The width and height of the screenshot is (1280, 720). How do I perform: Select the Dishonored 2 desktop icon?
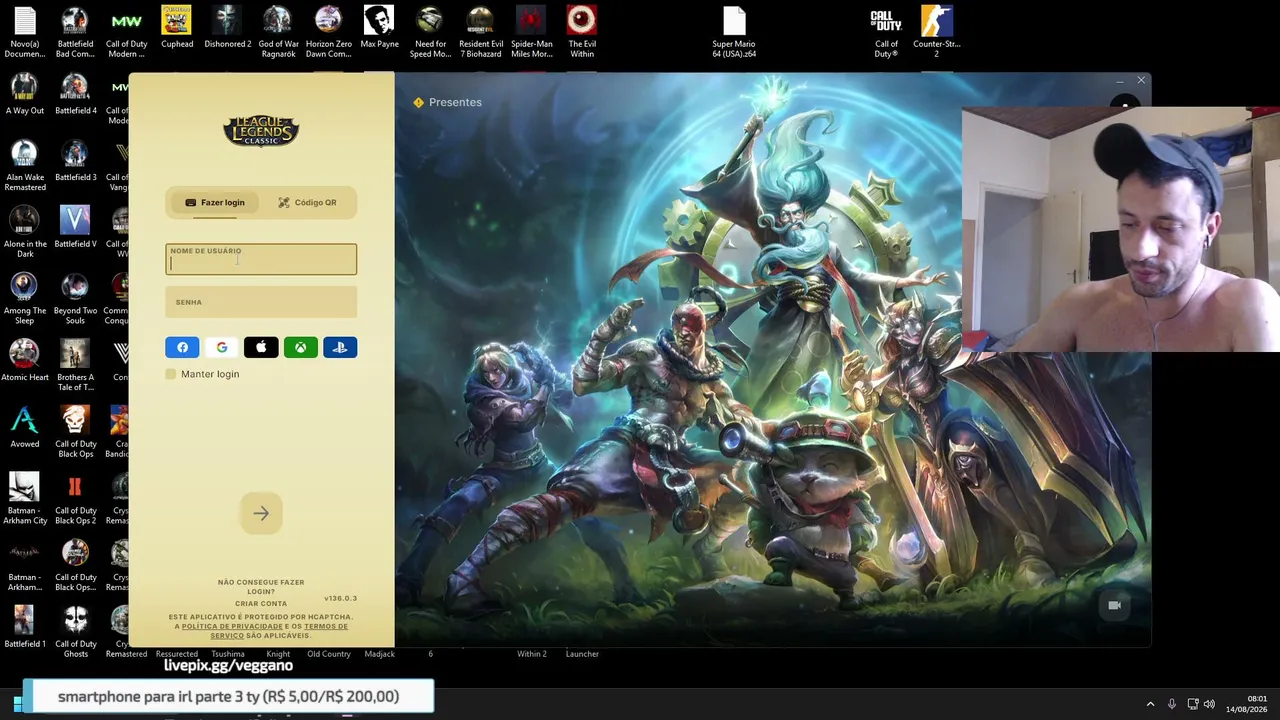click(x=227, y=28)
